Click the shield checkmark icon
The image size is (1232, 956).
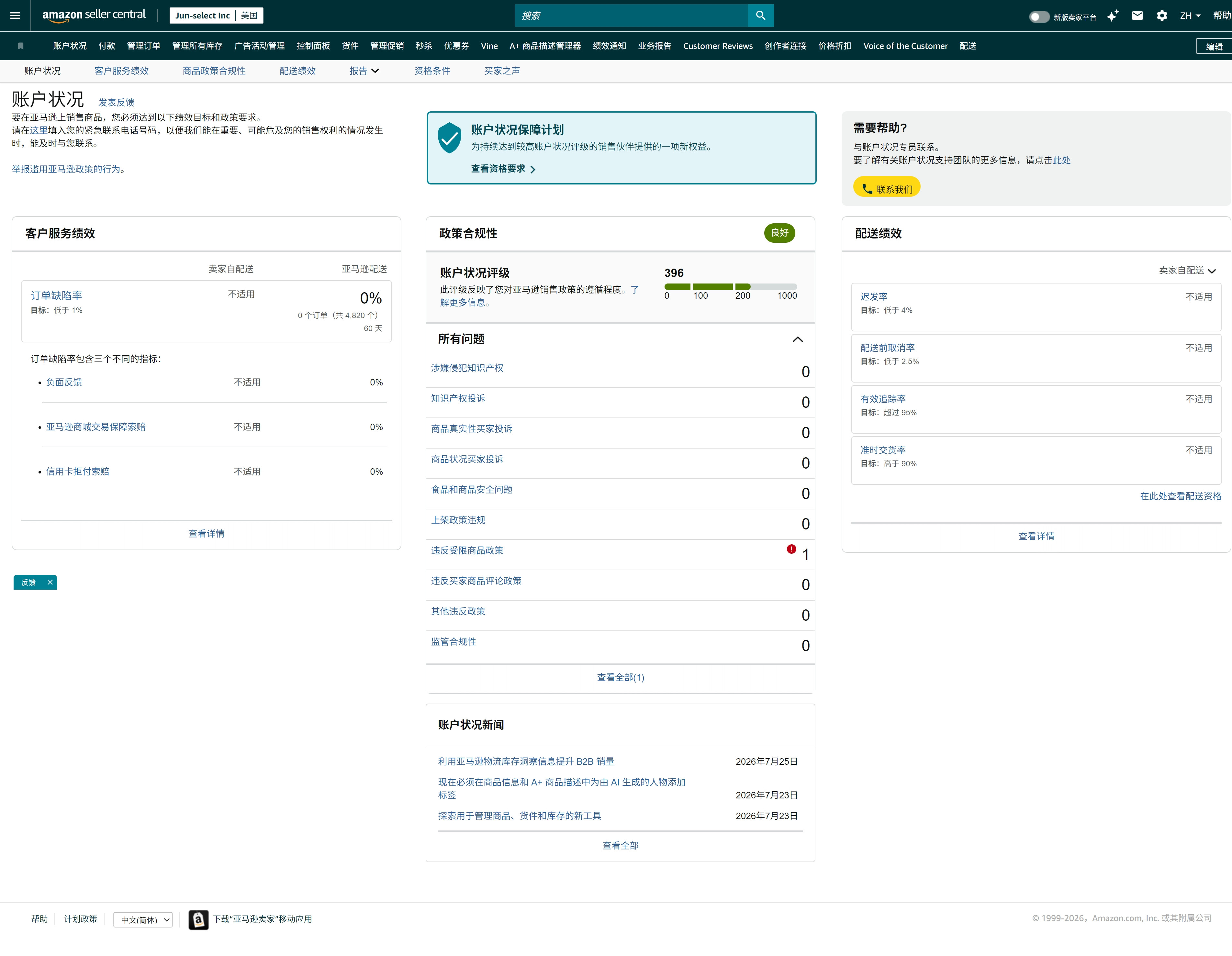click(450, 138)
